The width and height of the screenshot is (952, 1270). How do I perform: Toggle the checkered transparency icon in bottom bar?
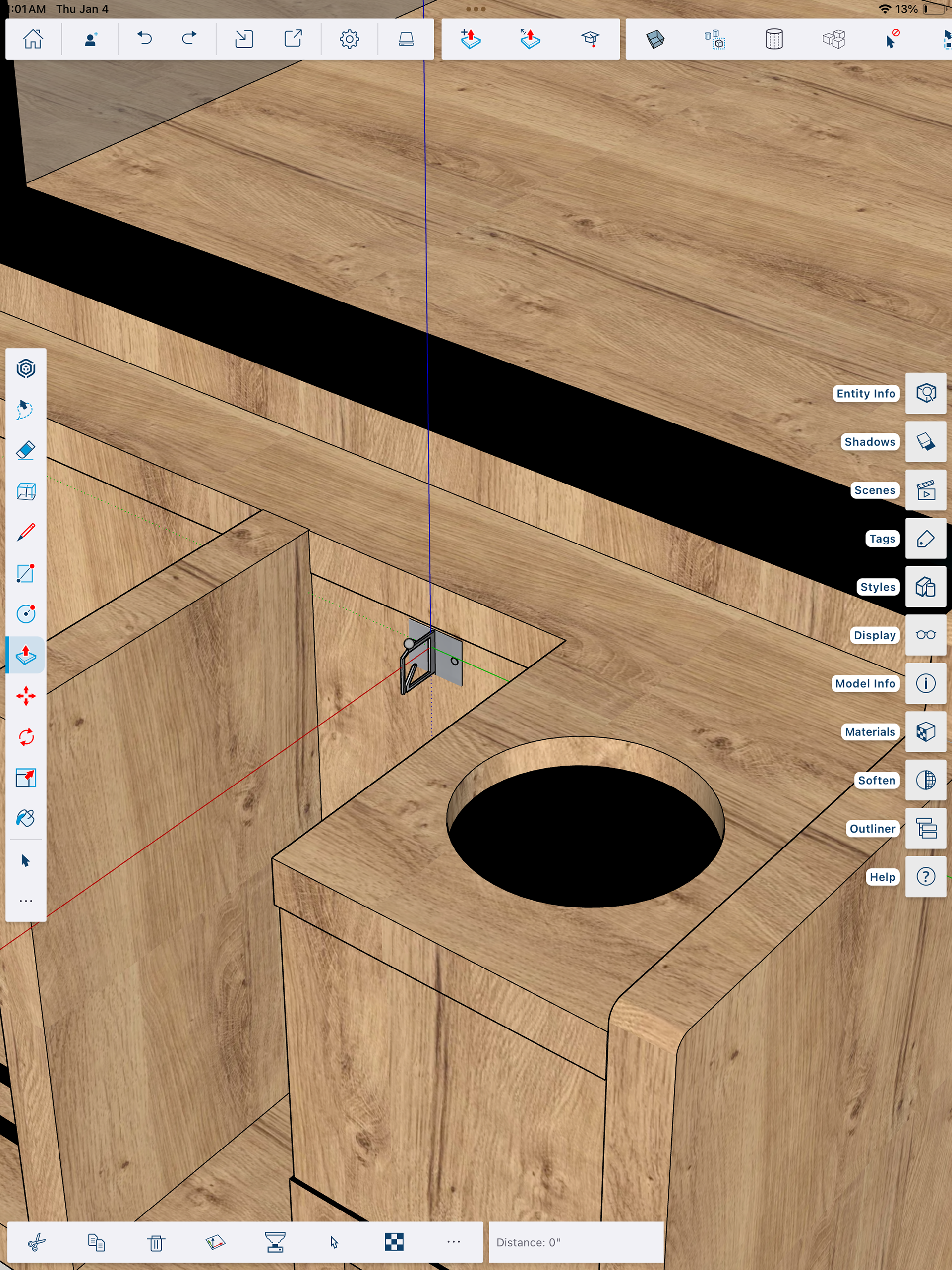394,1242
